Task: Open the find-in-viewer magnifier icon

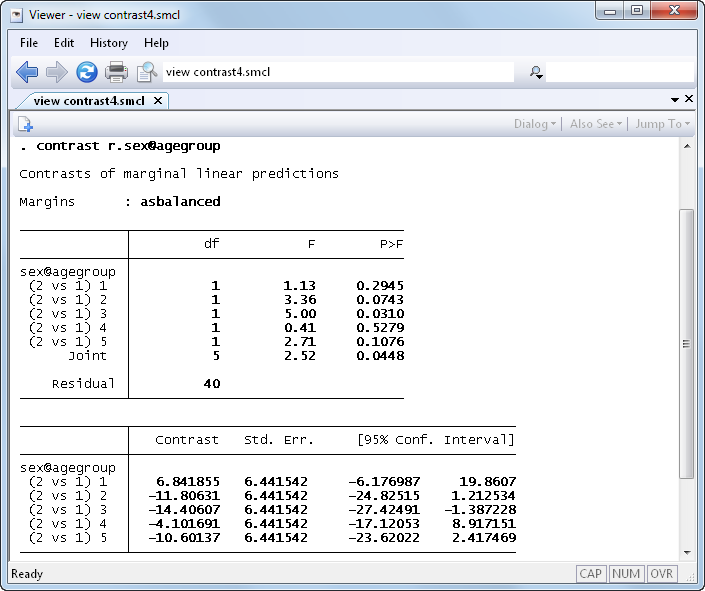Action: [x=147, y=72]
